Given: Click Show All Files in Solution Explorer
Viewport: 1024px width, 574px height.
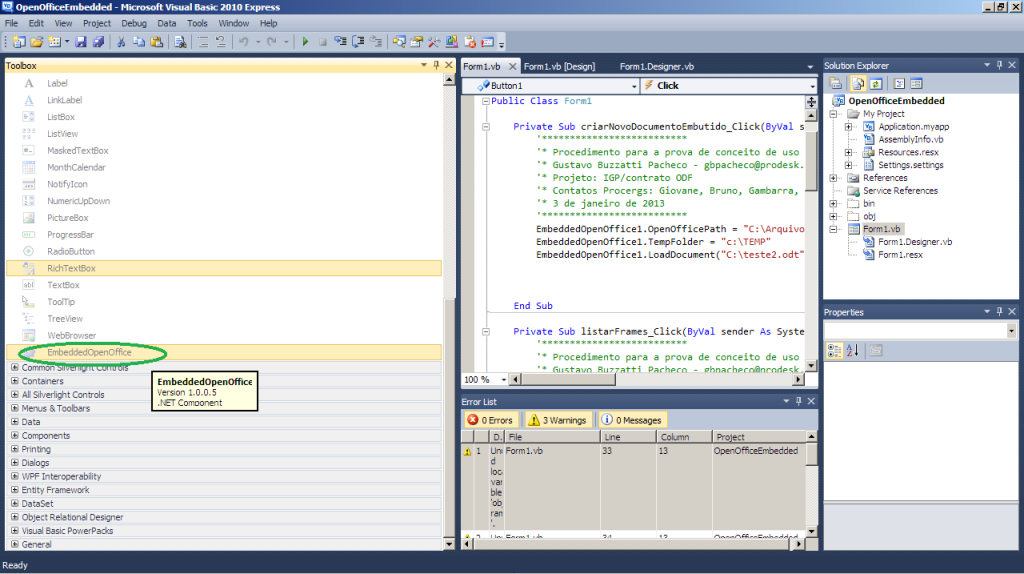Looking at the screenshot, I should pyautogui.click(x=858, y=84).
